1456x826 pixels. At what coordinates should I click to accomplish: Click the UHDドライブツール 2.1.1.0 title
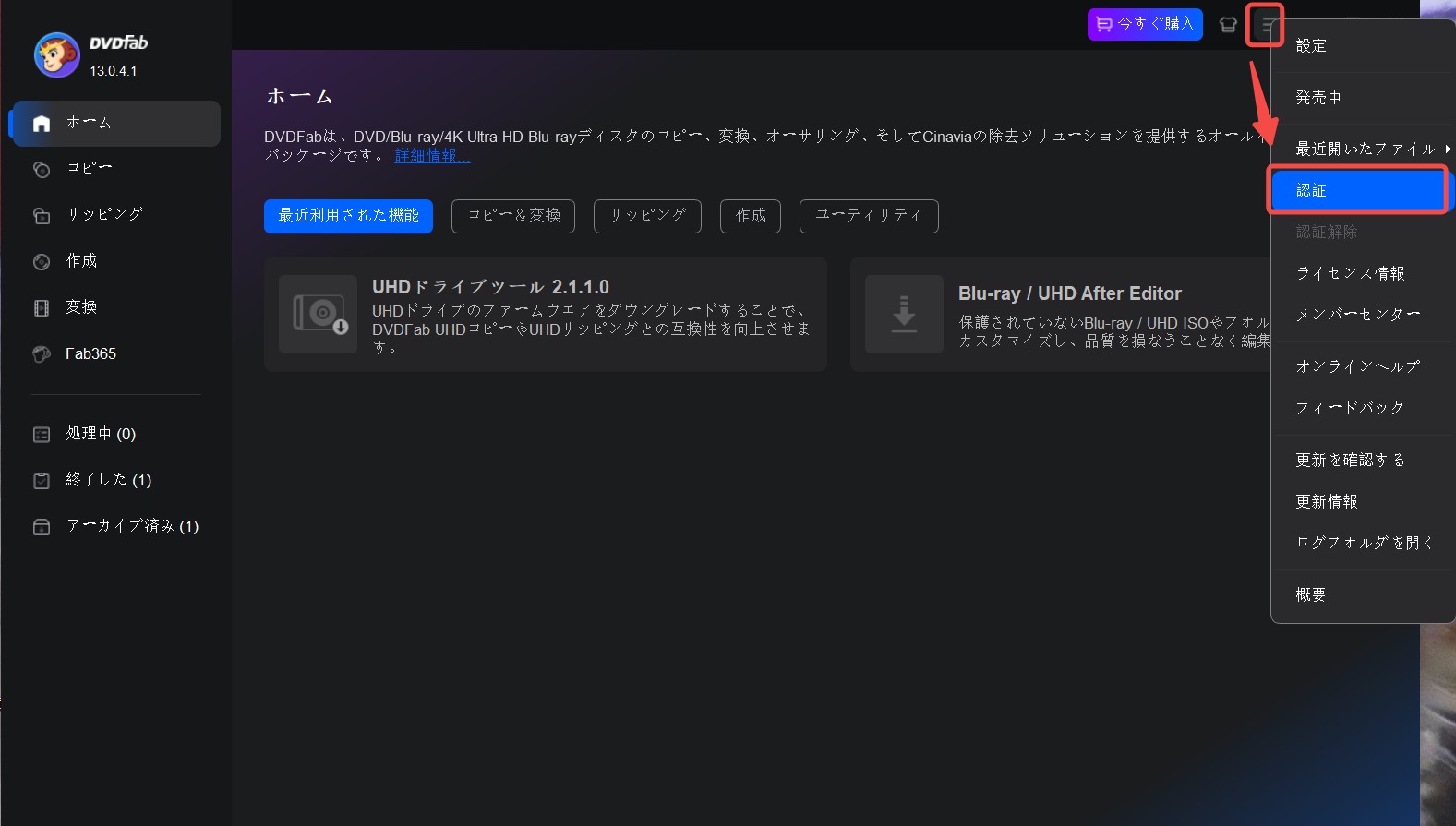click(490, 287)
